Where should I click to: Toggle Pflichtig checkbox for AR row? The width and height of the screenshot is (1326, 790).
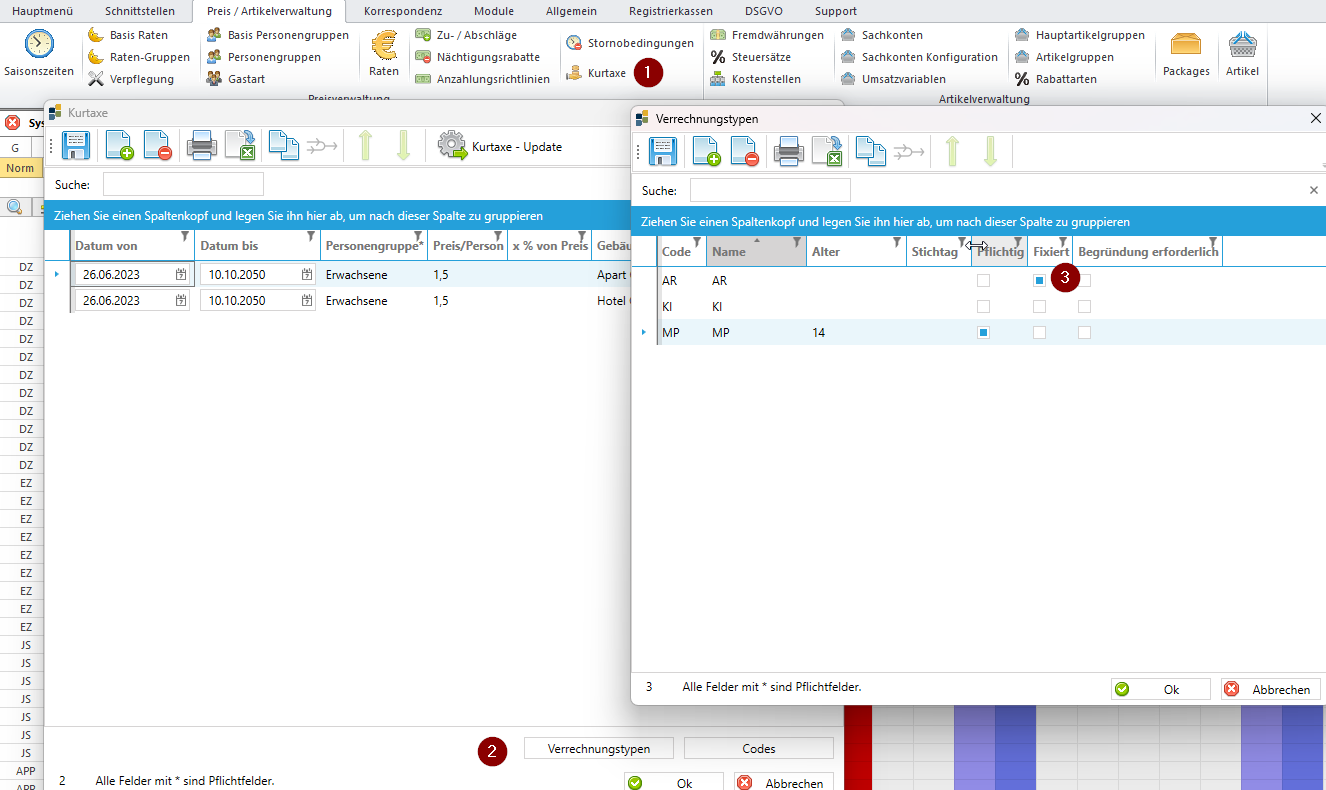coord(983,281)
